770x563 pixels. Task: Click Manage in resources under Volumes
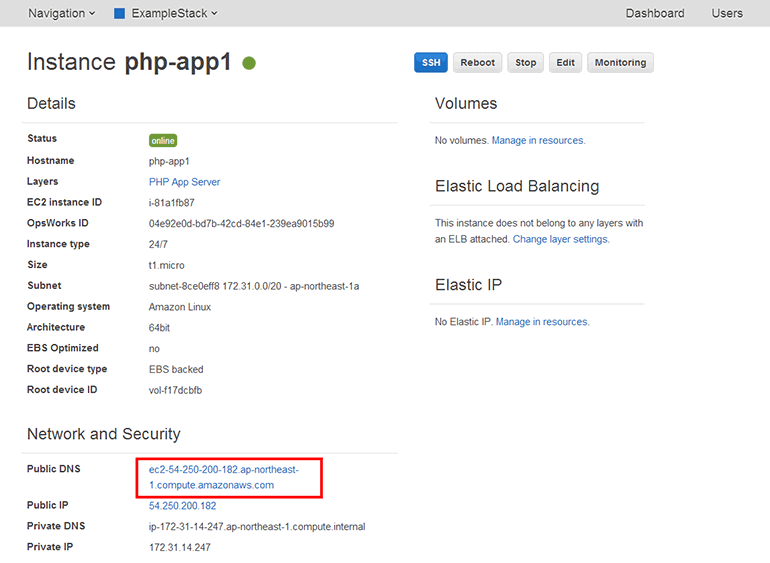point(537,141)
